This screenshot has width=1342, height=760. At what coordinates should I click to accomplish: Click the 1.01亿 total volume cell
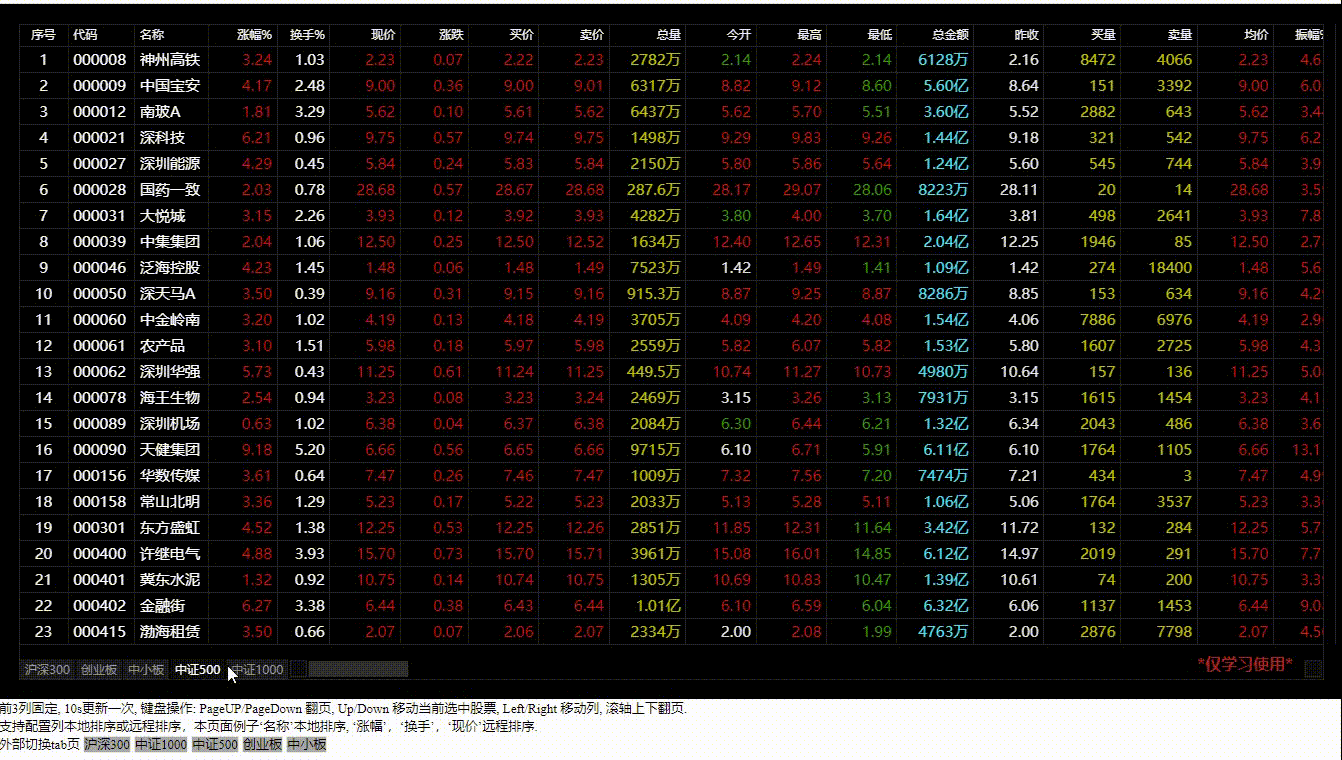pos(658,606)
